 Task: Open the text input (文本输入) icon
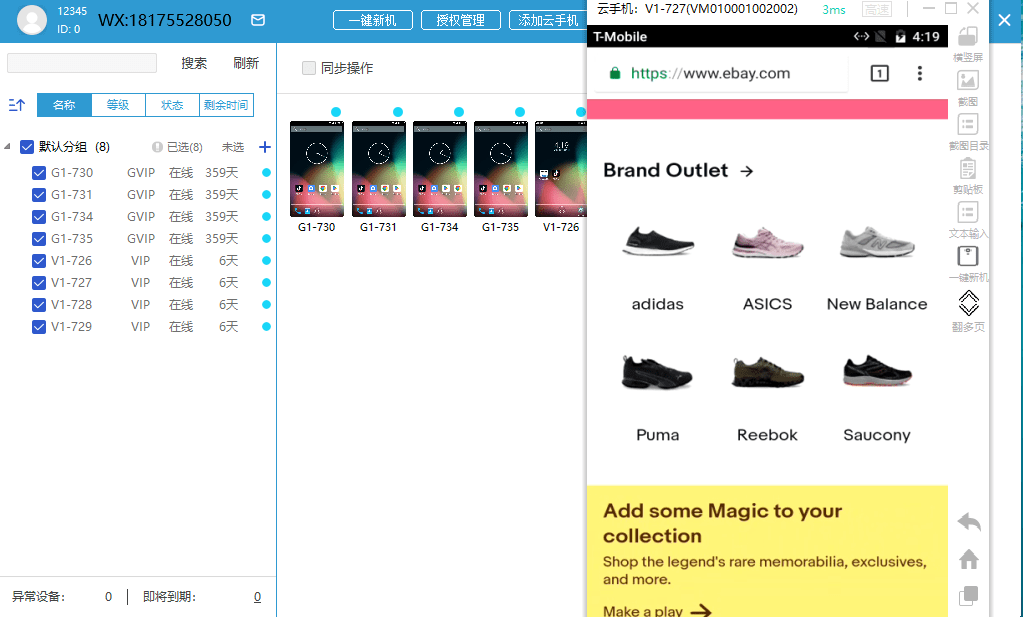point(968,212)
